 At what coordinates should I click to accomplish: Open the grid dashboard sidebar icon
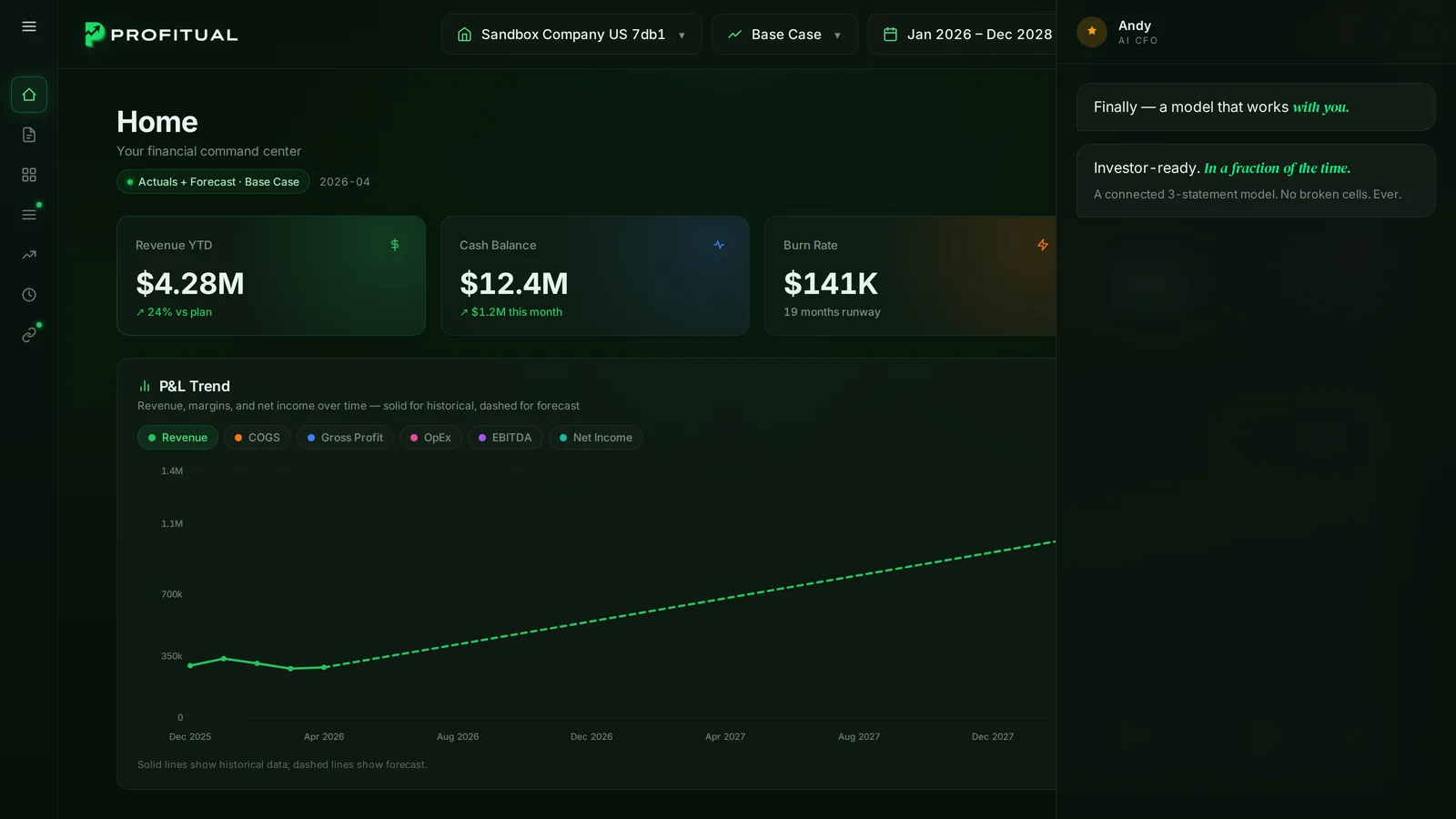29,175
